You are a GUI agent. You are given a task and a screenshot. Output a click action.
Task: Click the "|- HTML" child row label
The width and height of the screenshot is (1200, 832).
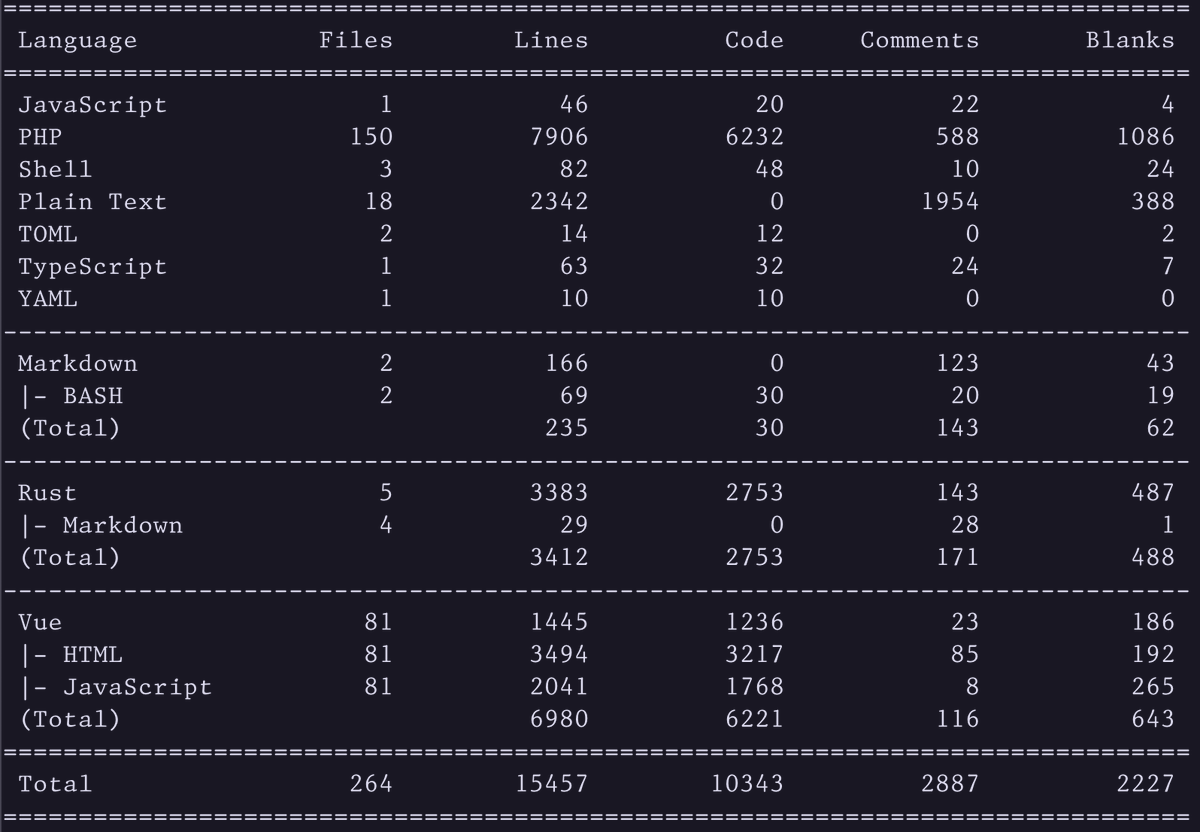(70, 655)
